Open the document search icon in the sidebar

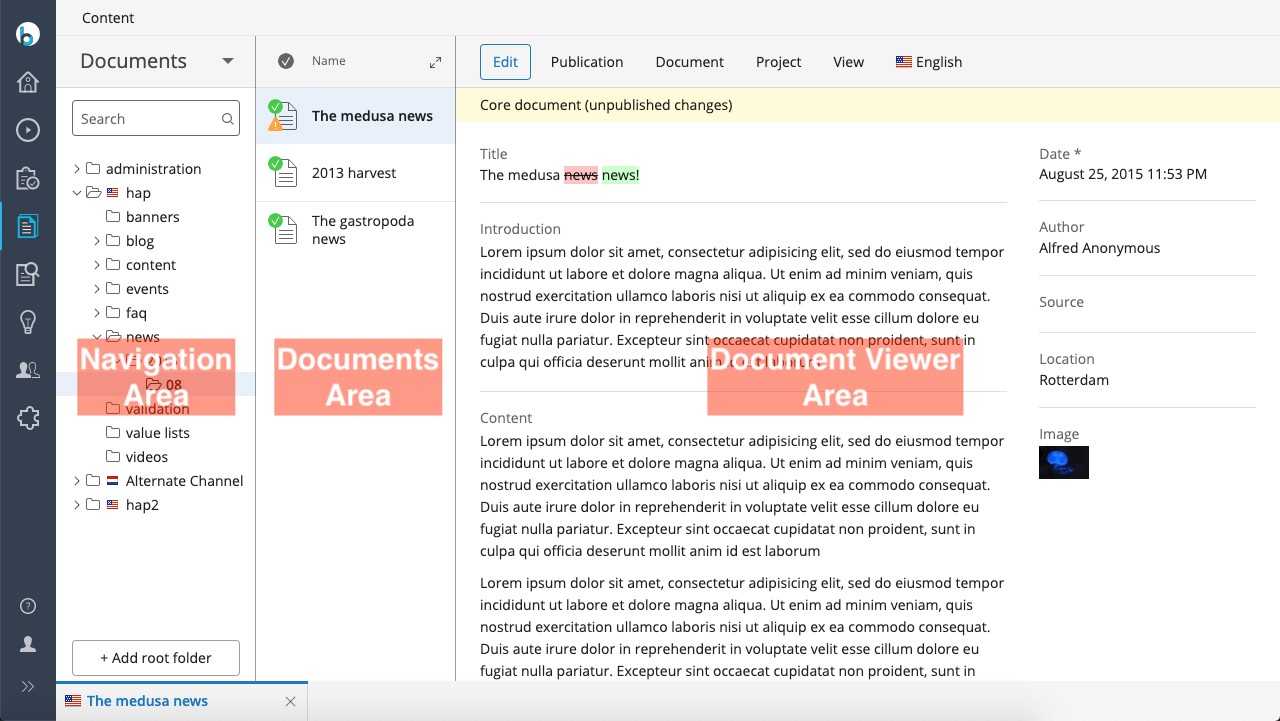pos(28,274)
